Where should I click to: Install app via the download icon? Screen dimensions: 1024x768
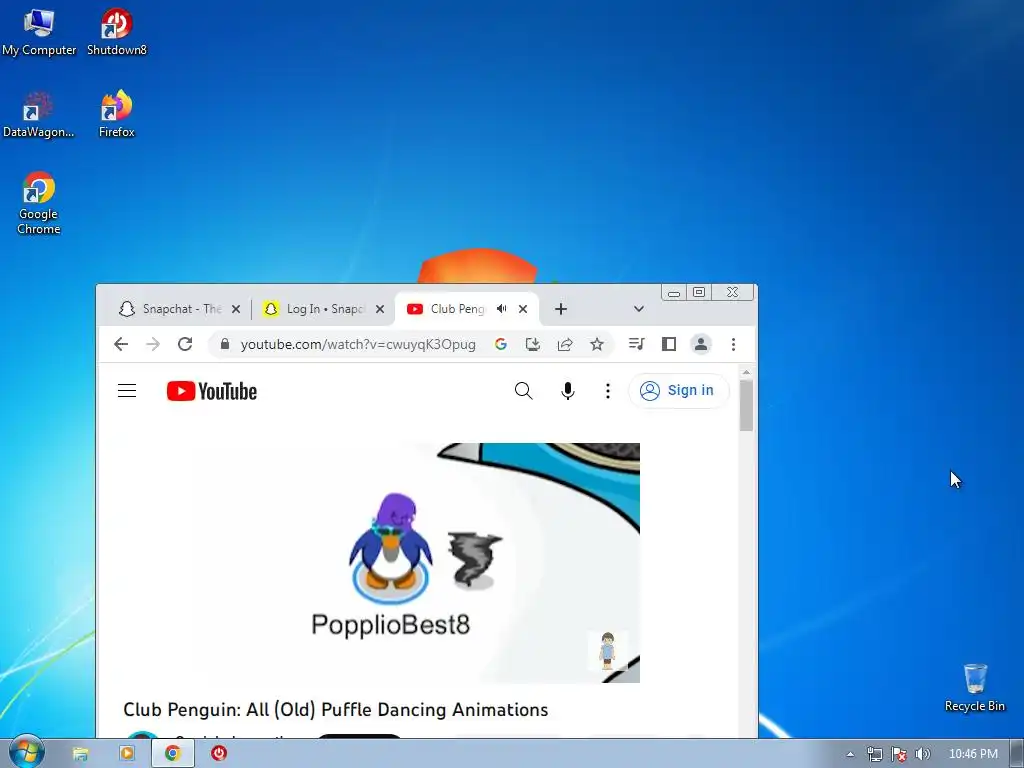point(532,344)
